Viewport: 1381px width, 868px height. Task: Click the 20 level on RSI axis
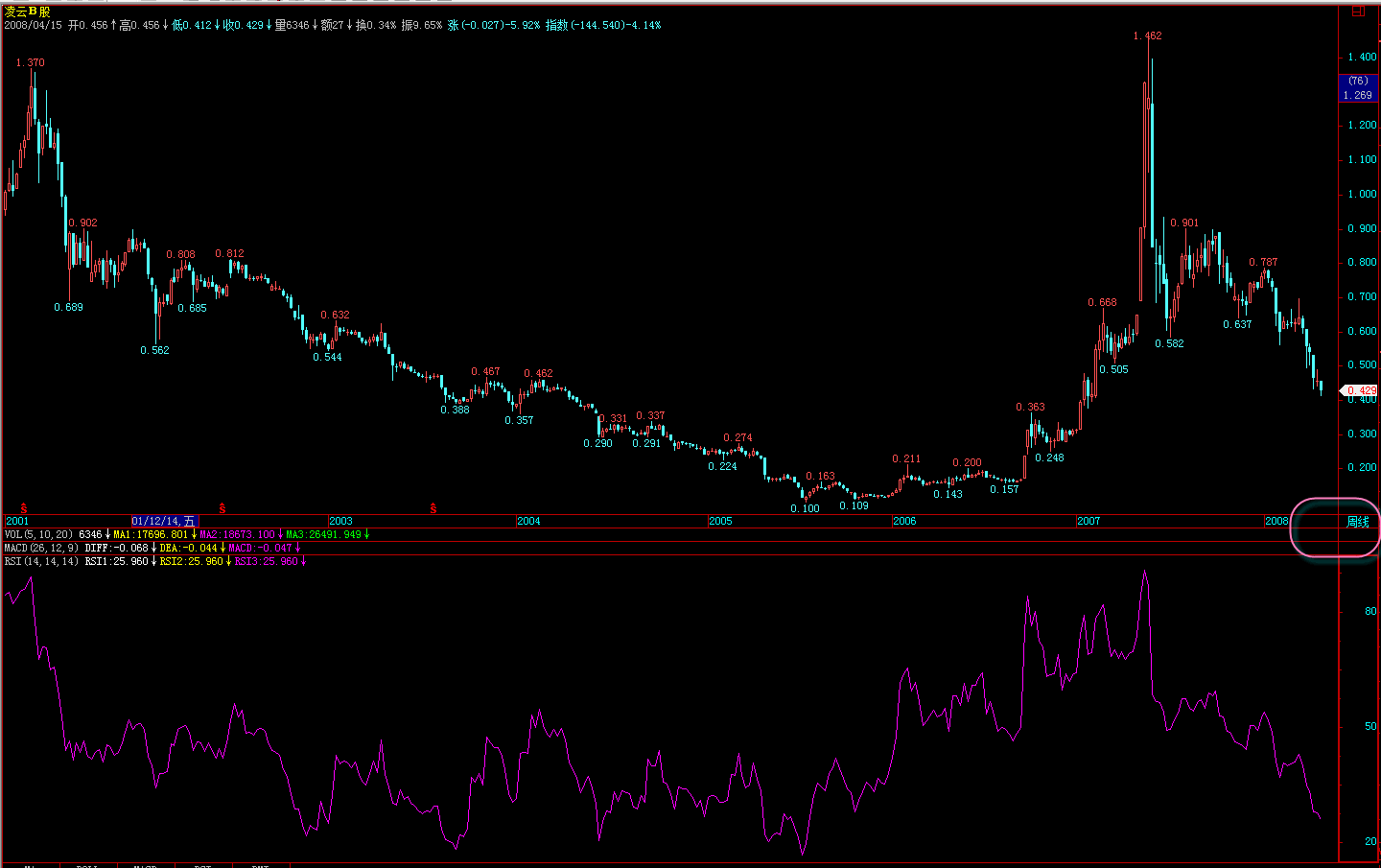1370,842
